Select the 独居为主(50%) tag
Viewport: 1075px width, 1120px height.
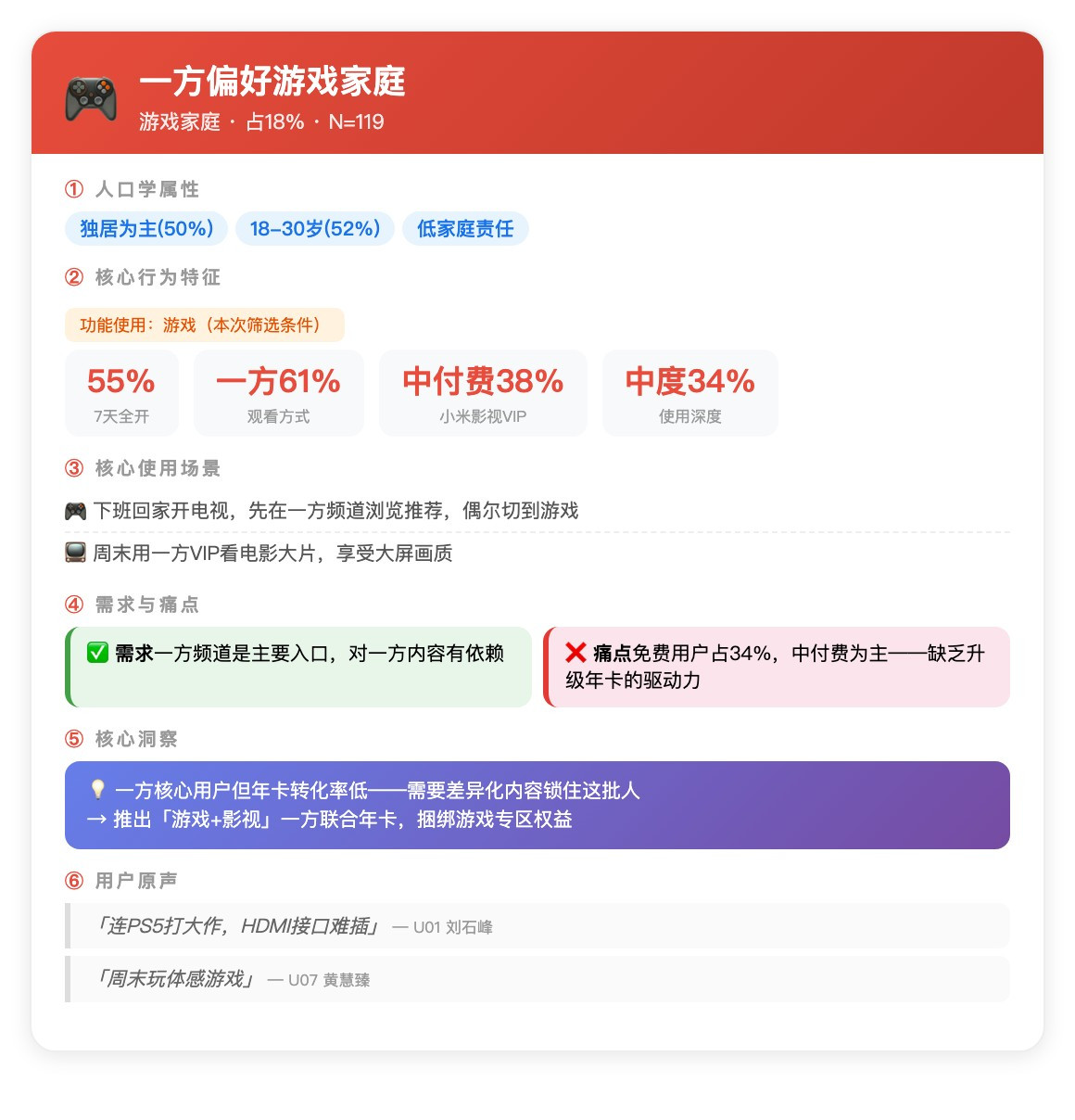point(146,229)
